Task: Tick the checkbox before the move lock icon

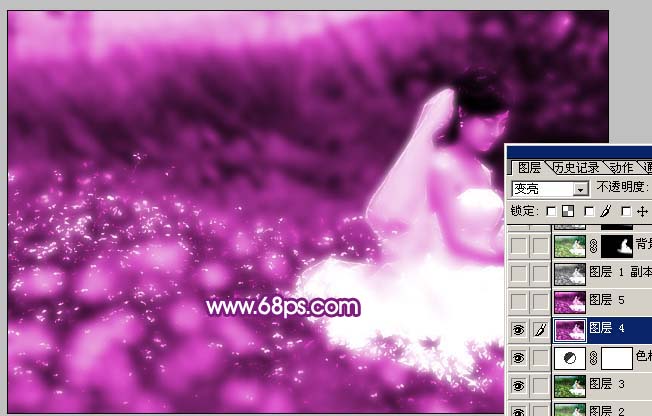Action: click(625, 211)
